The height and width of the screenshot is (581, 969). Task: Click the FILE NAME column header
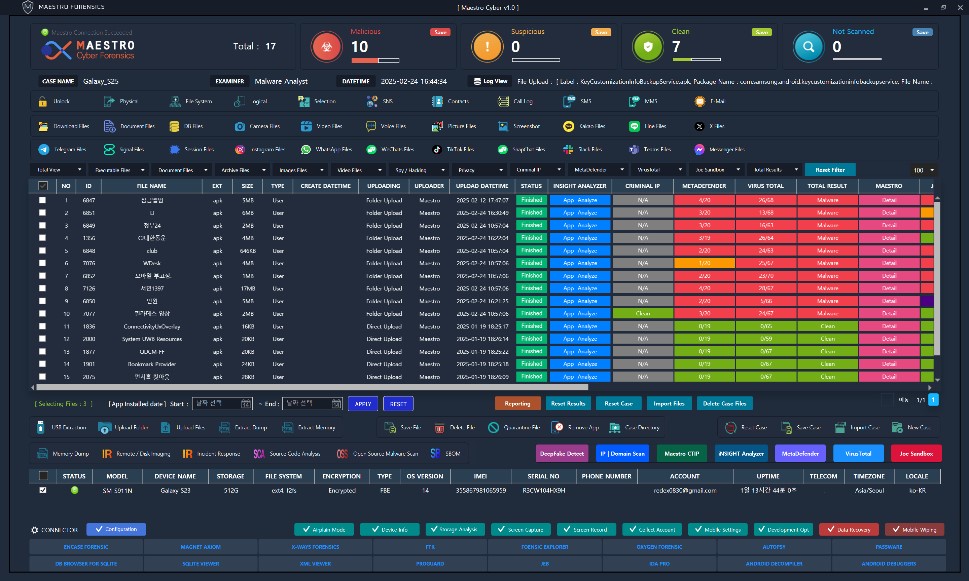click(151, 186)
